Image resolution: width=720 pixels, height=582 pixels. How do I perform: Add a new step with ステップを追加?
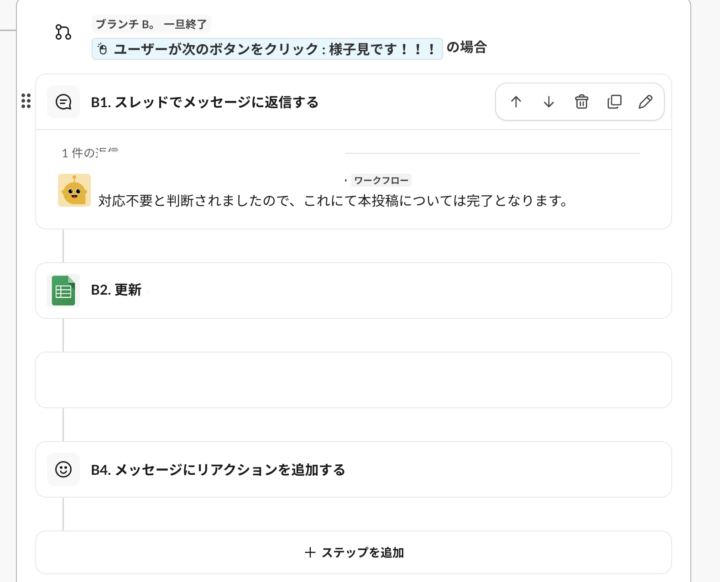point(354,552)
